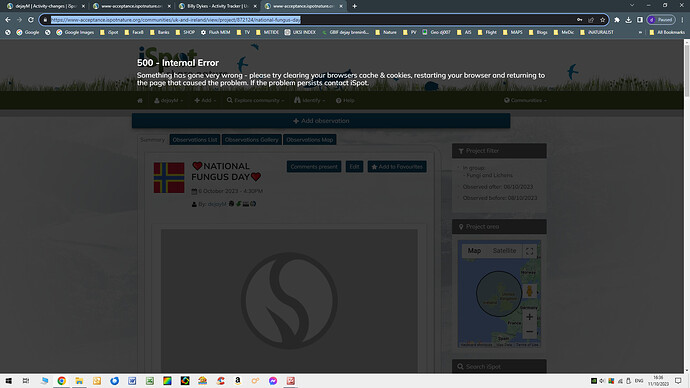Viewport: 690px width, 388px height.
Task: Switch the map to Map view
Action: point(474,251)
